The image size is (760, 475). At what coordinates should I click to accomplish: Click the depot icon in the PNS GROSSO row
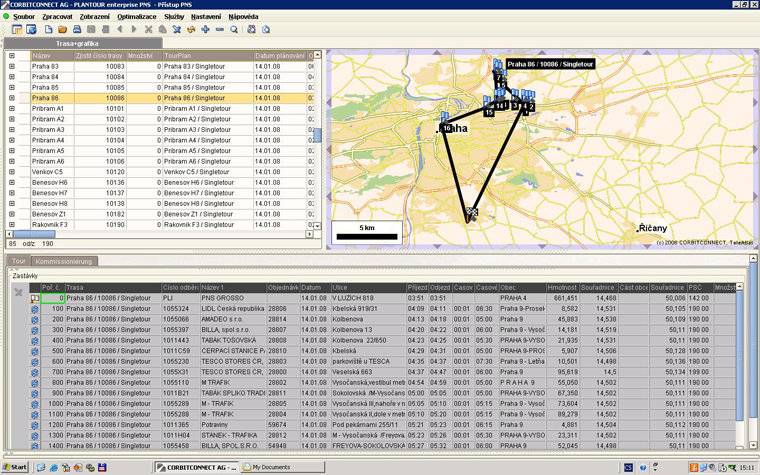pyautogui.click(x=34, y=299)
